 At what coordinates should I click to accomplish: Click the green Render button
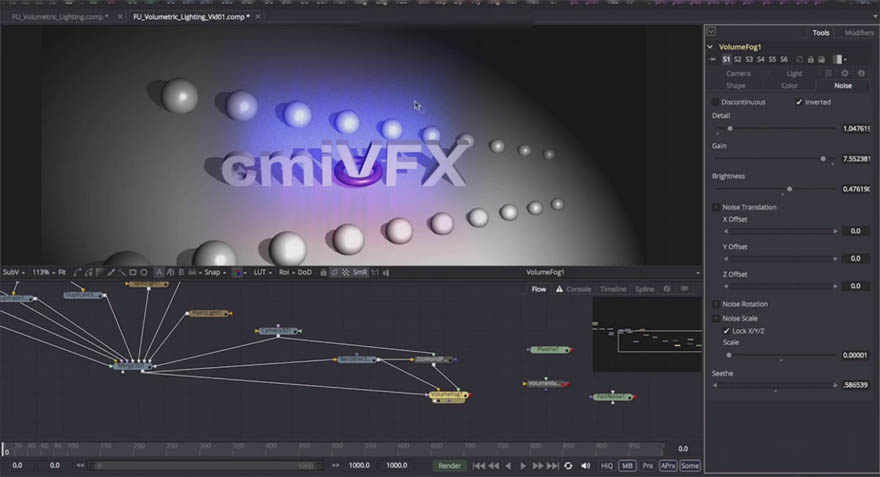coord(449,466)
